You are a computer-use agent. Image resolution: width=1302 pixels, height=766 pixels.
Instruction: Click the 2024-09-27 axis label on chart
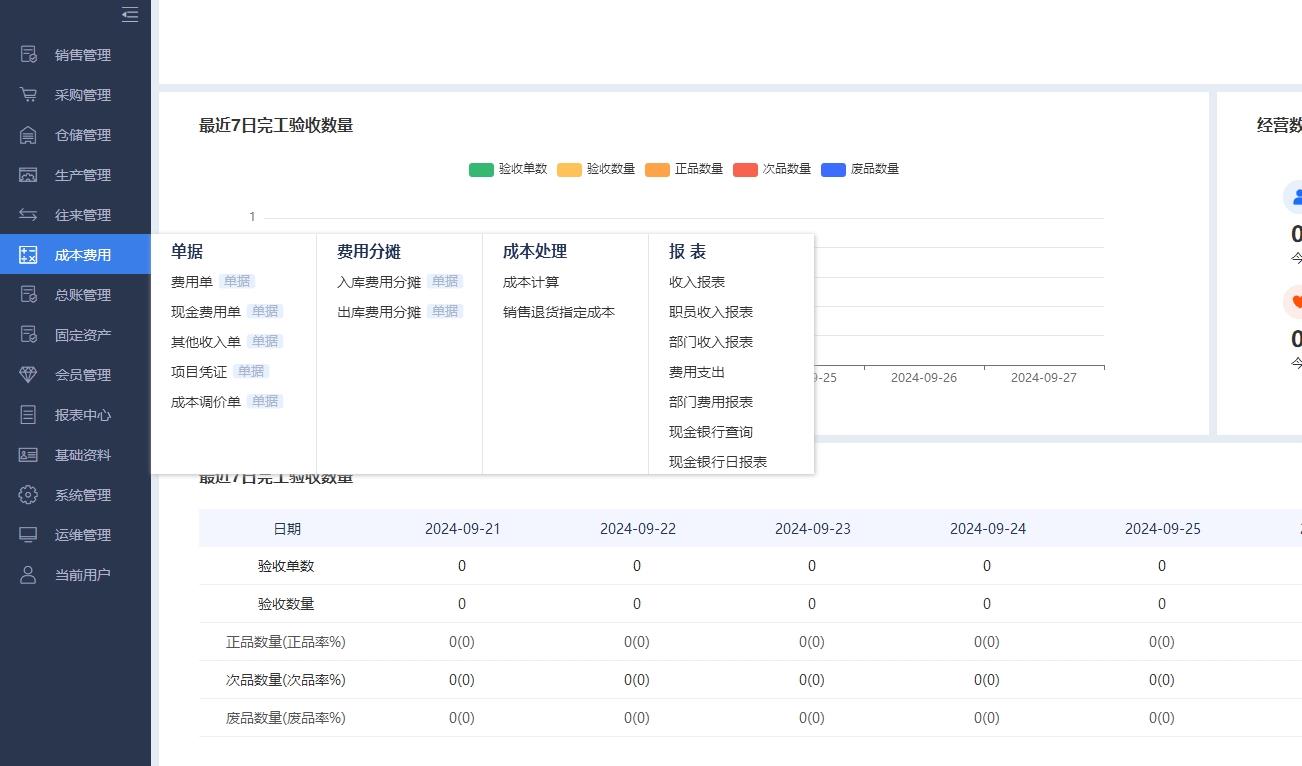1044,378
